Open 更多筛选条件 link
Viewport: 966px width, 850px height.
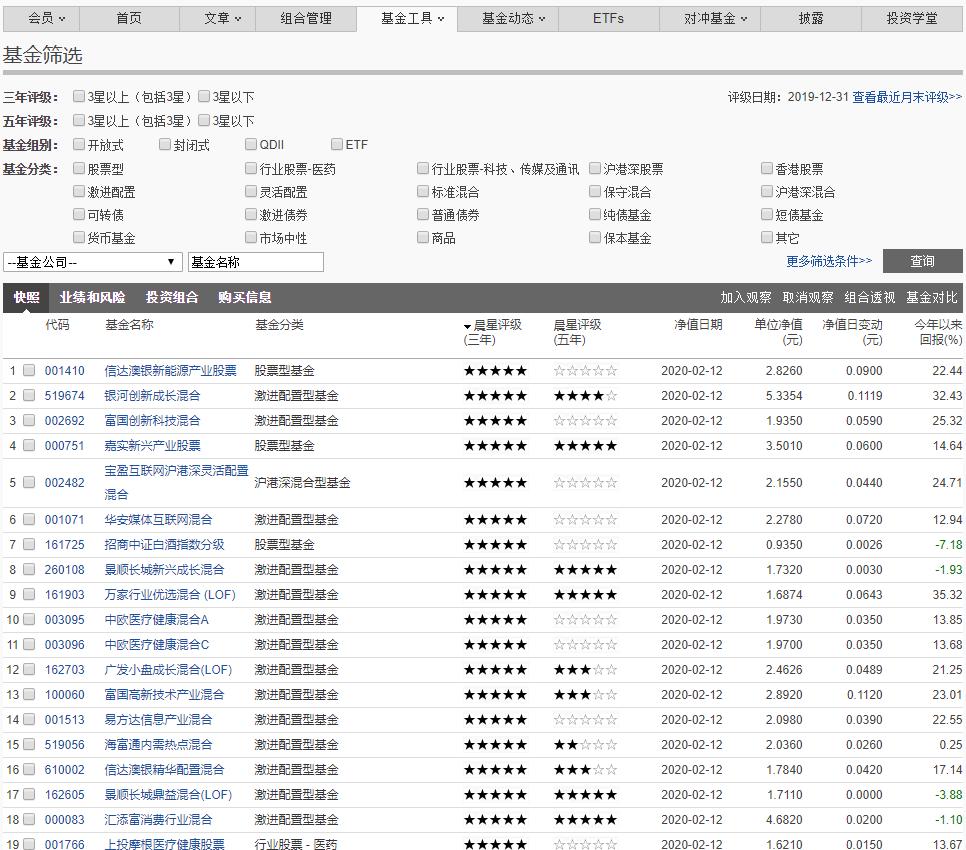pyautogui.click(x=829, y=261)
